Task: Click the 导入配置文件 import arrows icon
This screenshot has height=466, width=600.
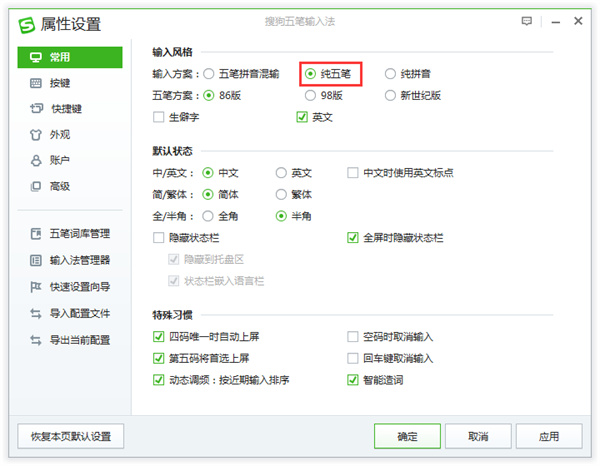Action: 36,313
